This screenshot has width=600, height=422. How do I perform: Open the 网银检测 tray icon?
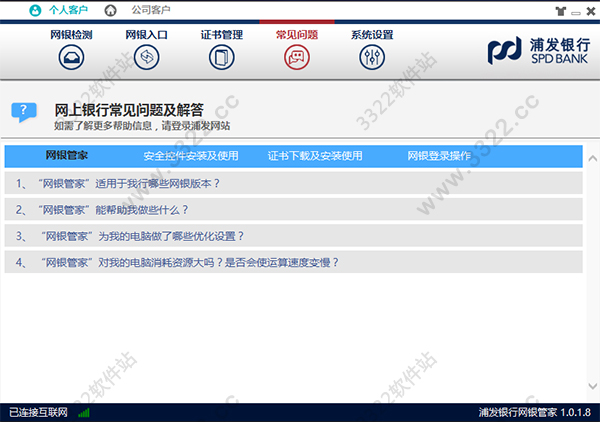(71, 57)
